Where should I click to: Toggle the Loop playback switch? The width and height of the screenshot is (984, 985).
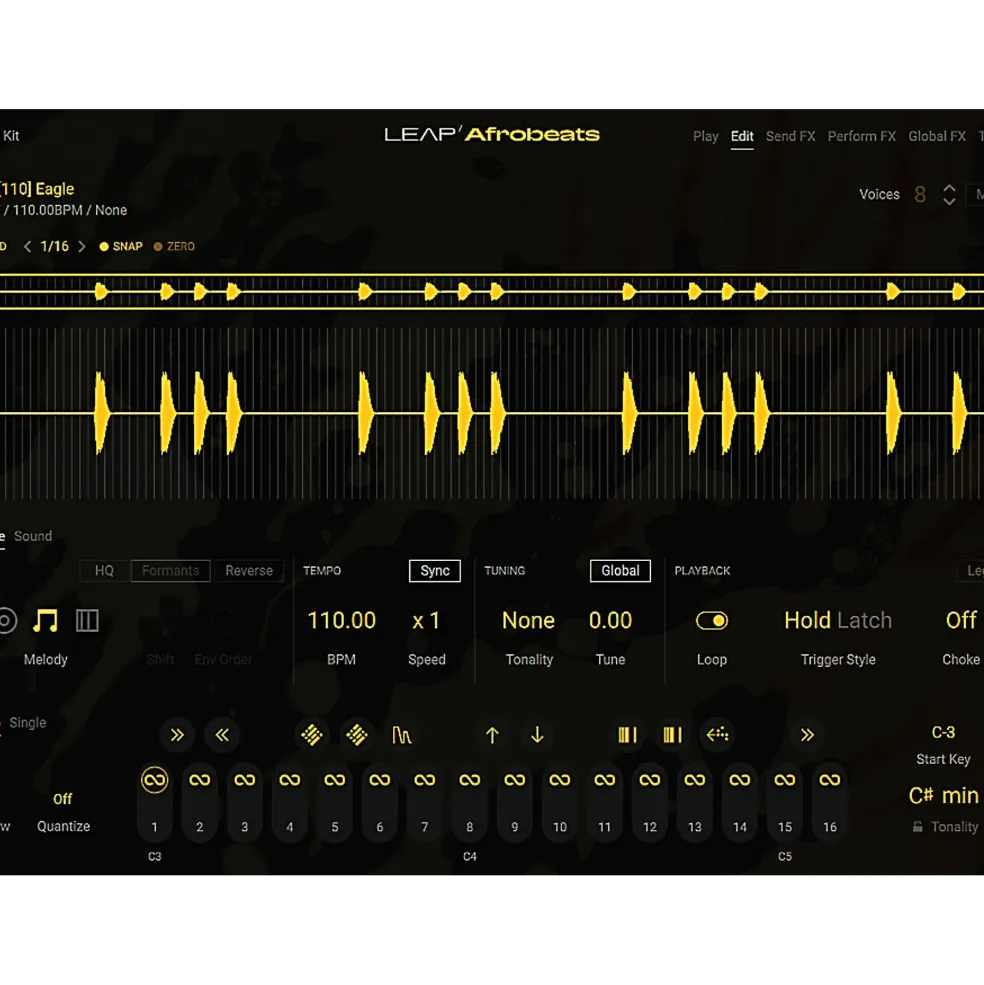pos(712,621)
